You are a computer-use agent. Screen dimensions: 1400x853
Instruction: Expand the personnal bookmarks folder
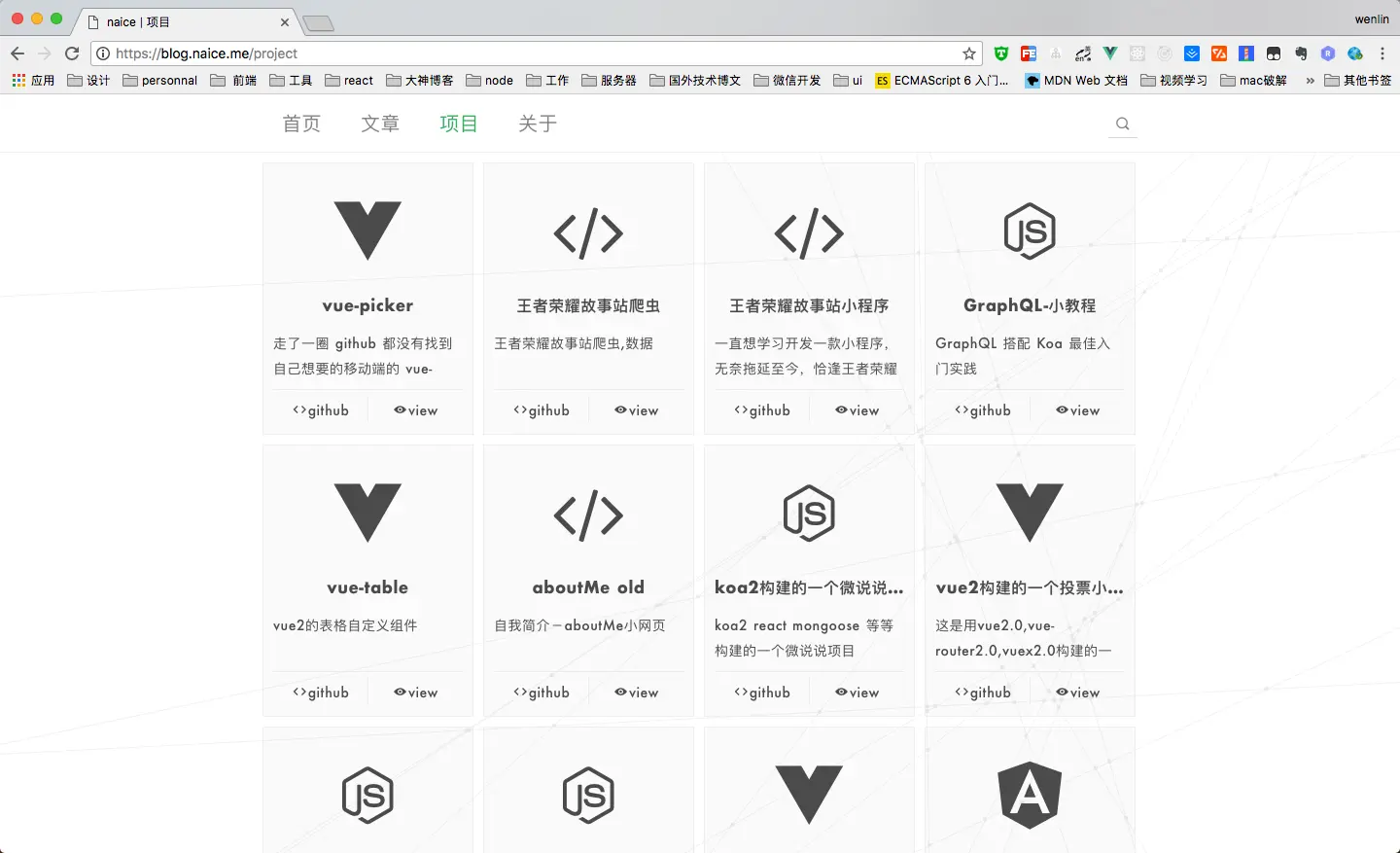(160, 81)
